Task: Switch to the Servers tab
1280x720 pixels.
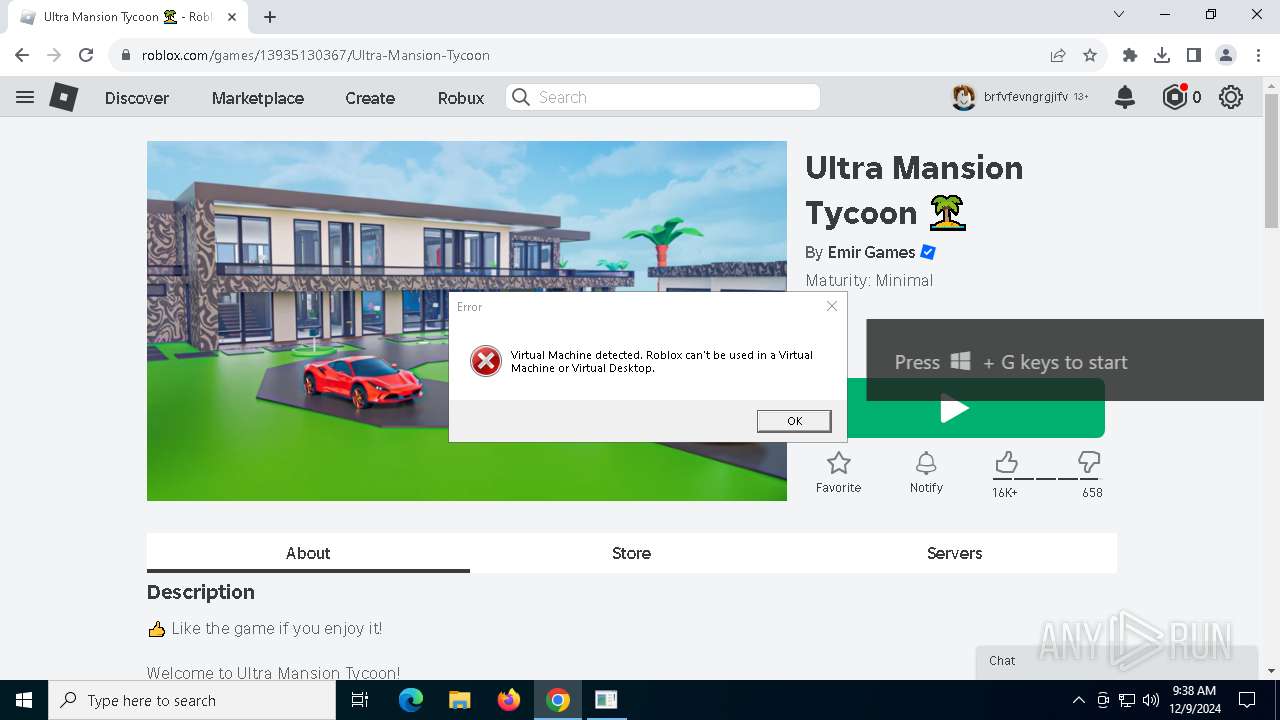Action: point(954,553)
